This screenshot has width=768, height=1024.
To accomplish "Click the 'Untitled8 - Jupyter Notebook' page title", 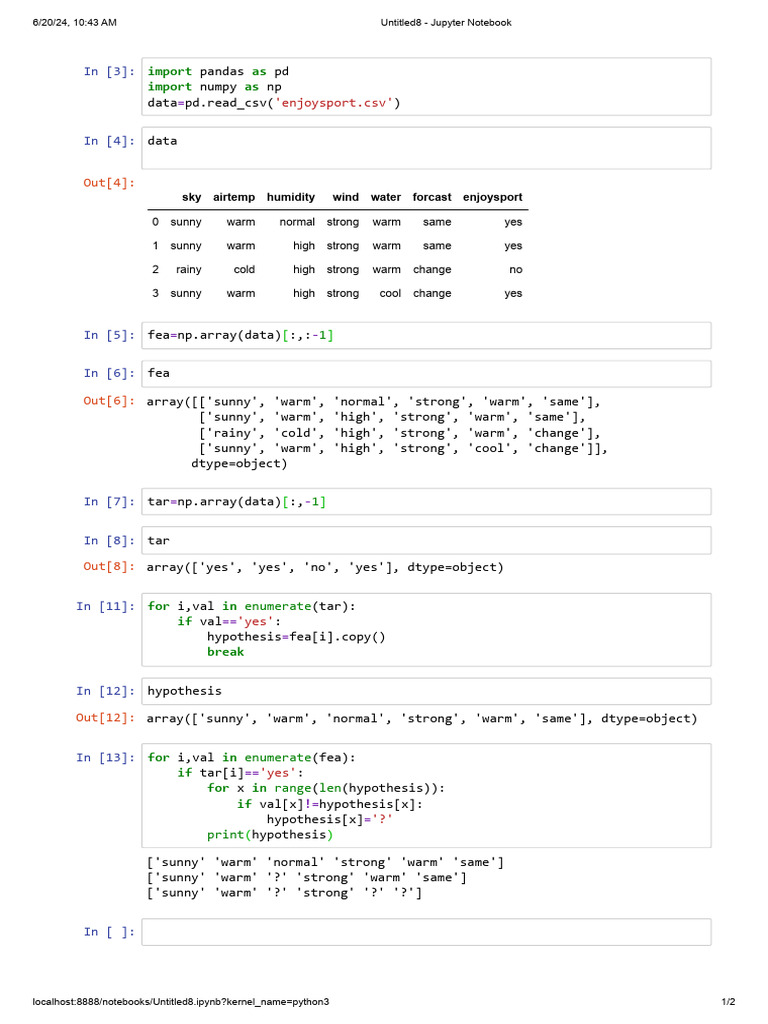I will (x=446, y=23).
